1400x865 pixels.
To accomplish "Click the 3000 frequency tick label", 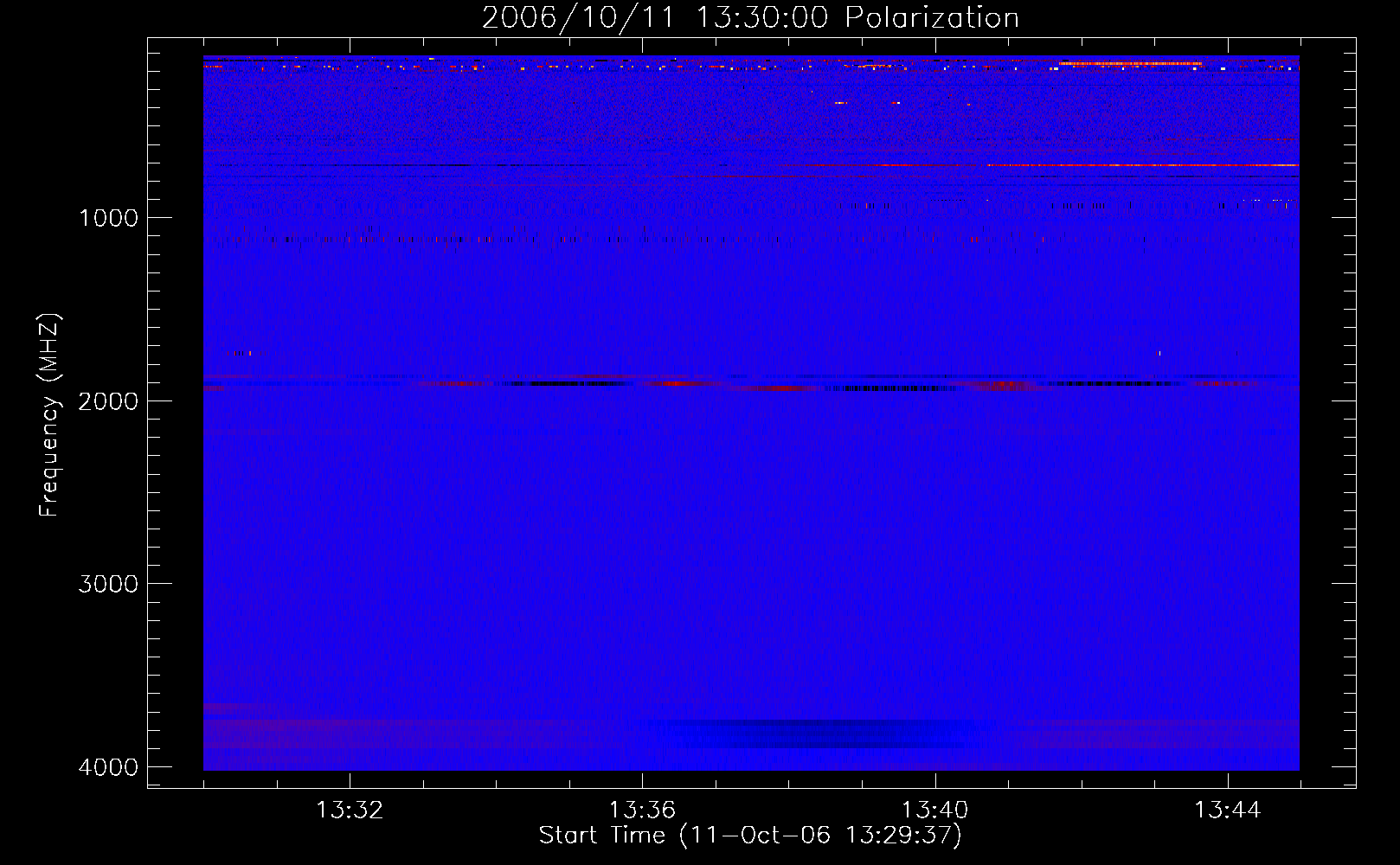I will click(108, 584).
